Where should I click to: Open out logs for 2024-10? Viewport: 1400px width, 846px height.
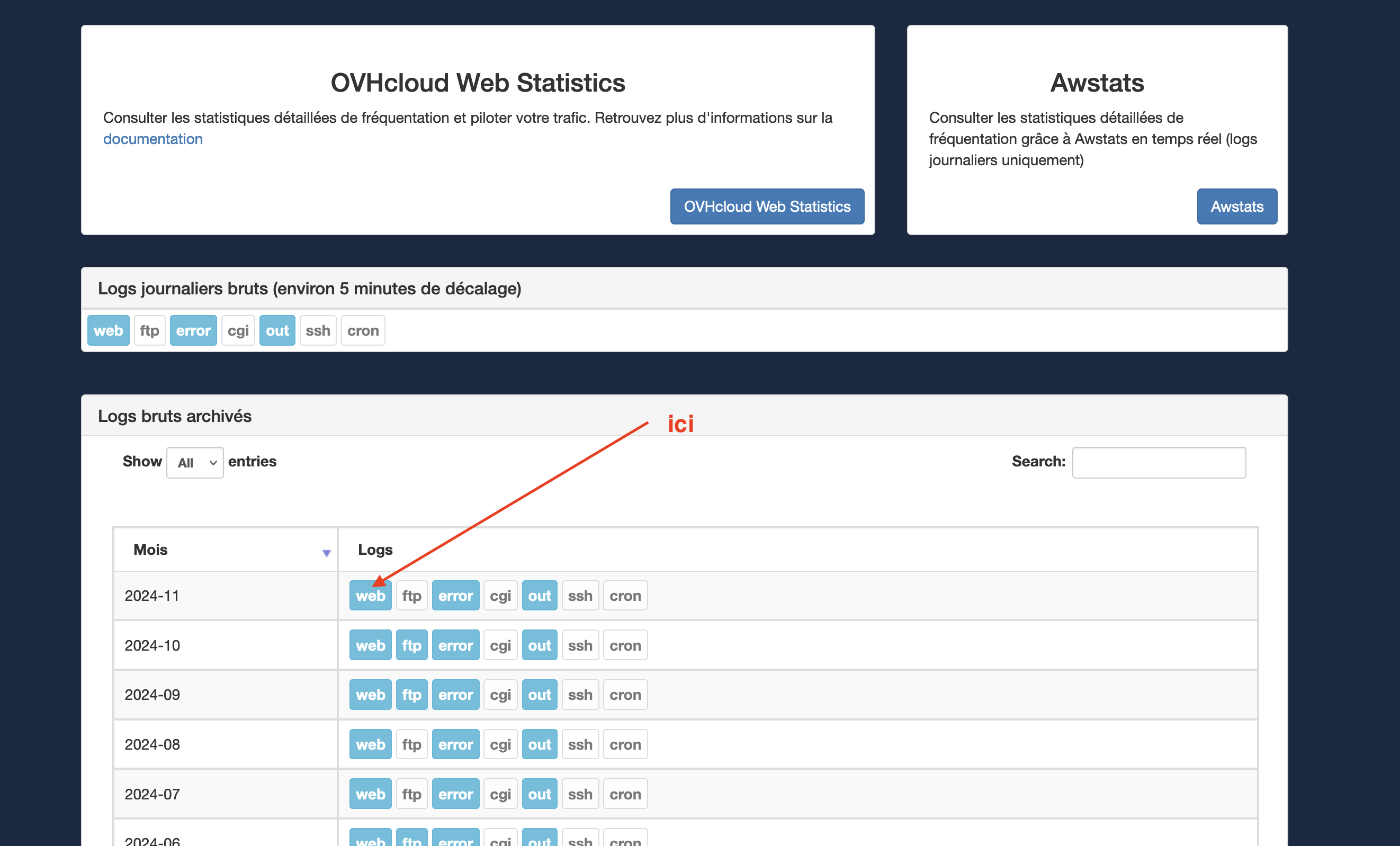(539, 645)
